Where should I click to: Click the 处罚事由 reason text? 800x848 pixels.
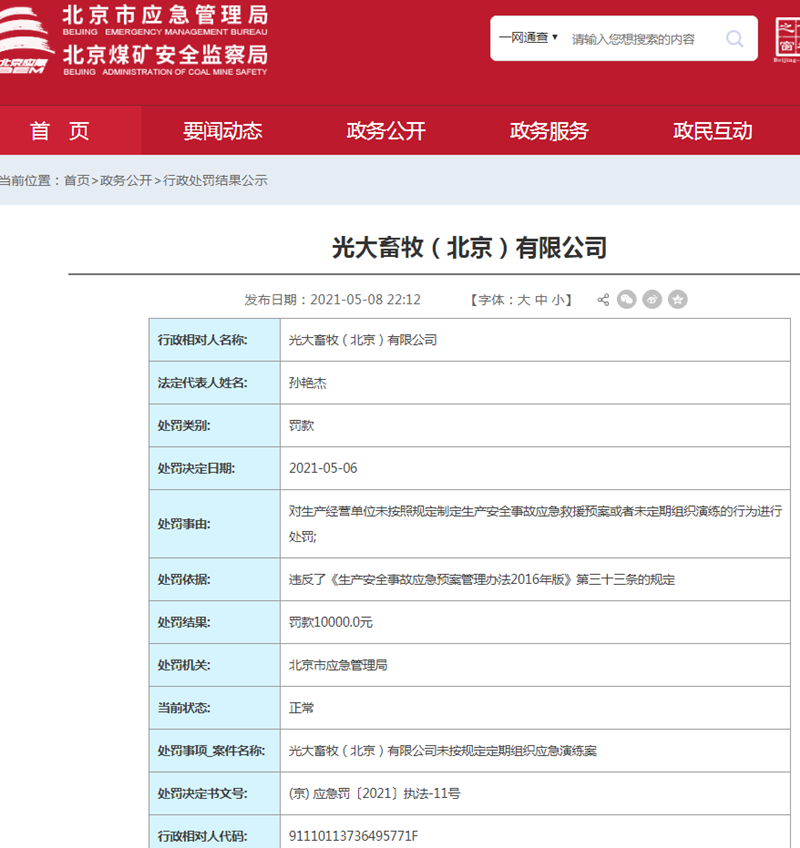point(535,524)
